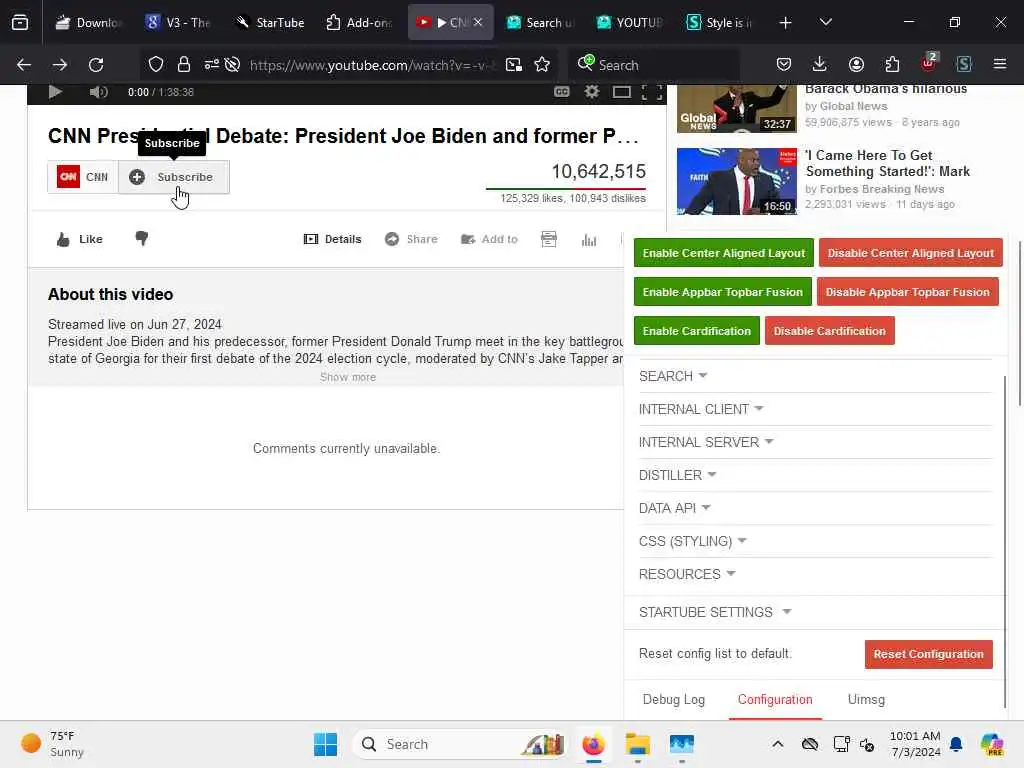Click the Global News channel link
Image resolution: width=1024 pixels, height=768 pixels.
pyautogui.click(x=853, y=106)
